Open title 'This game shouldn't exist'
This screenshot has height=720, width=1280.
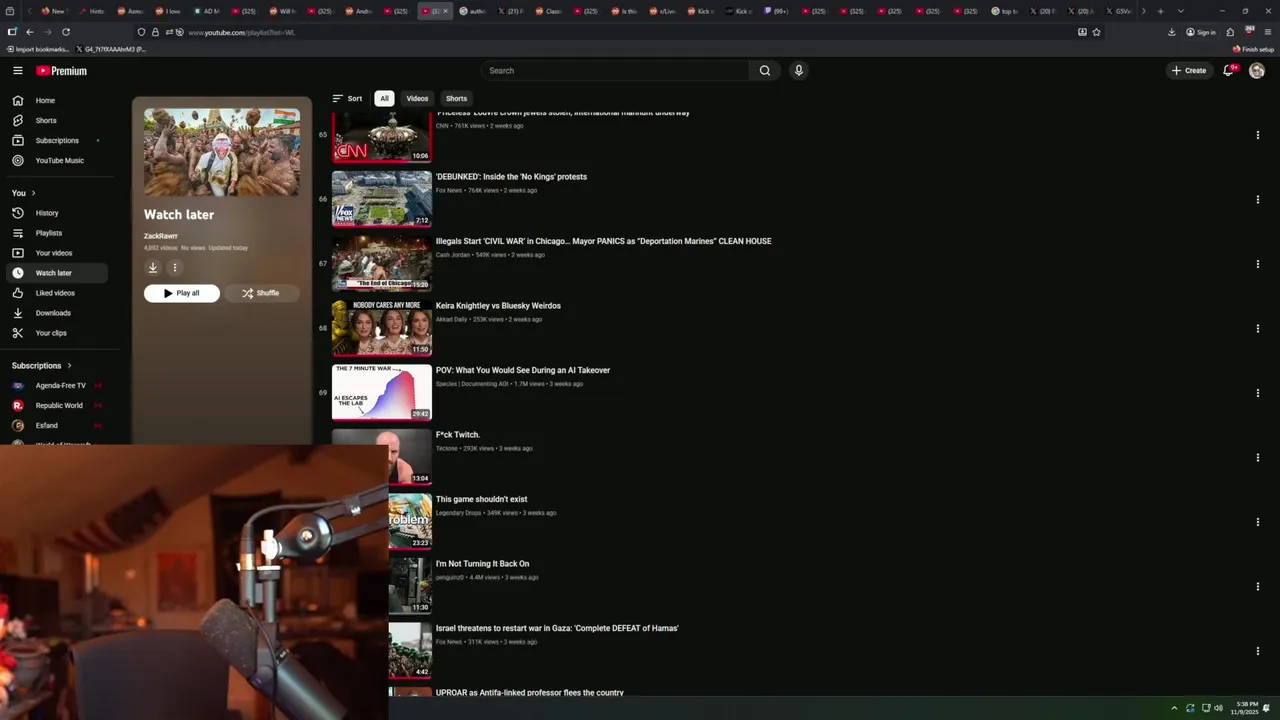pyautogui.click(x=482, y=499)
